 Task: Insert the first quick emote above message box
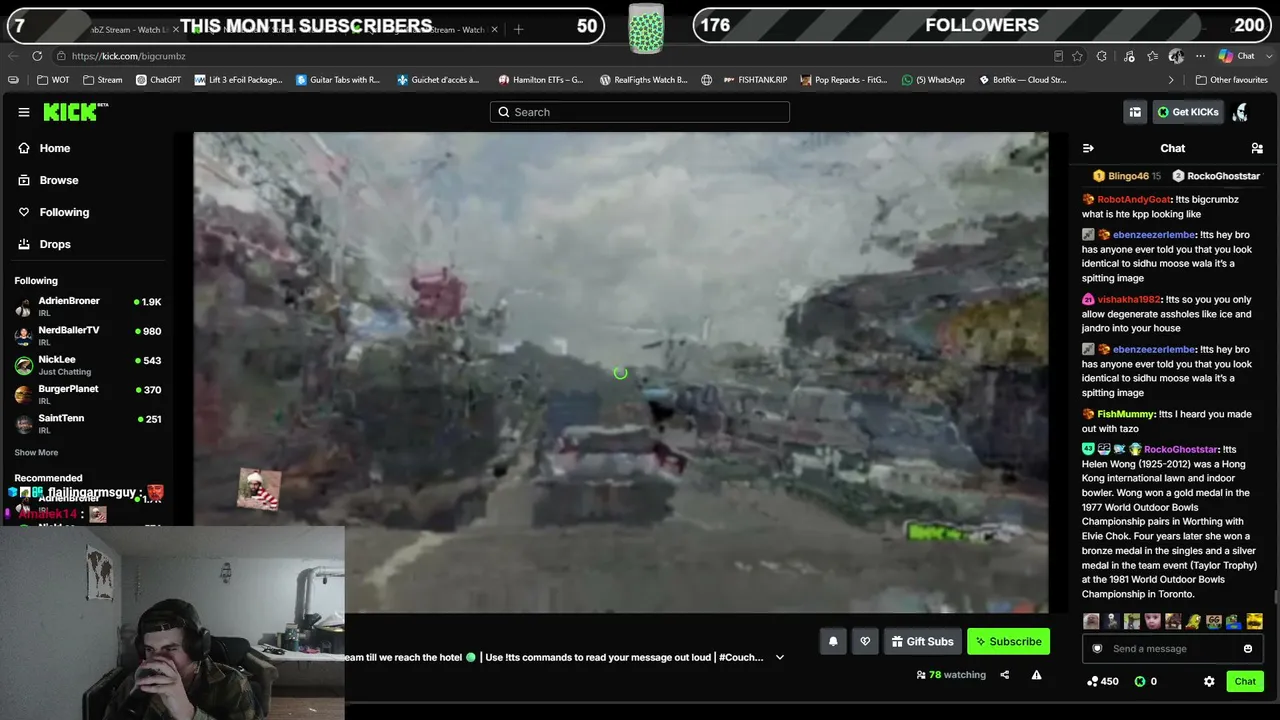pyautogui.click(x=1092, y=622)
